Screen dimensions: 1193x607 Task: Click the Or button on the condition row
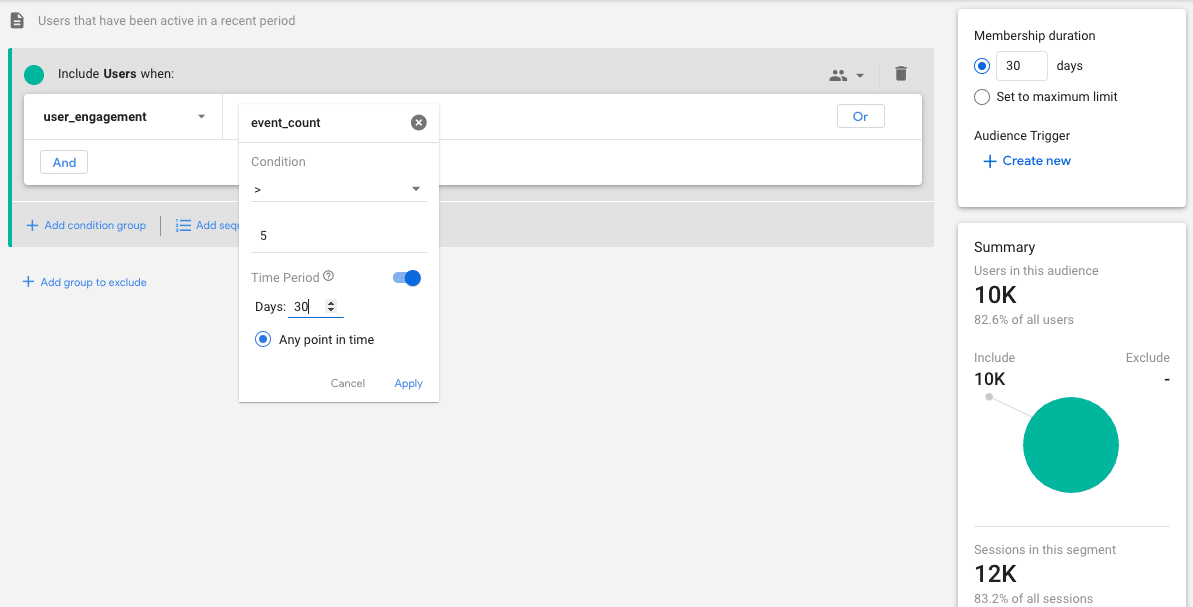[860, 116]
